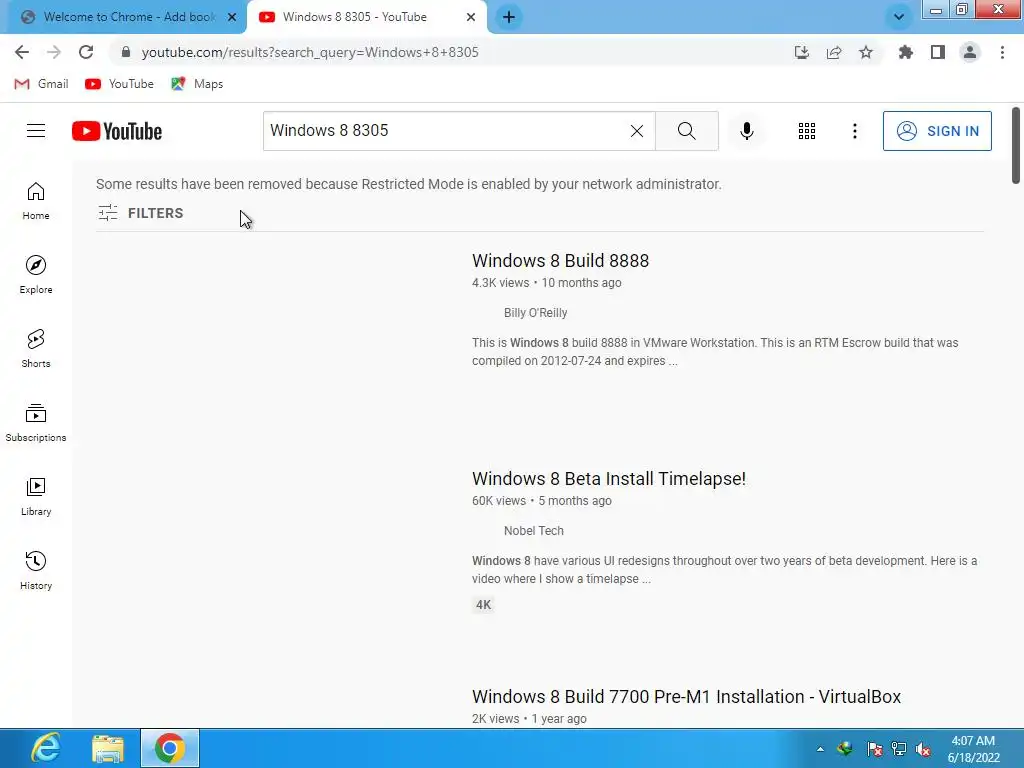This screenshot has height=768, width=1024.
Task: Click the 4K badge
Action: point(483,605)
